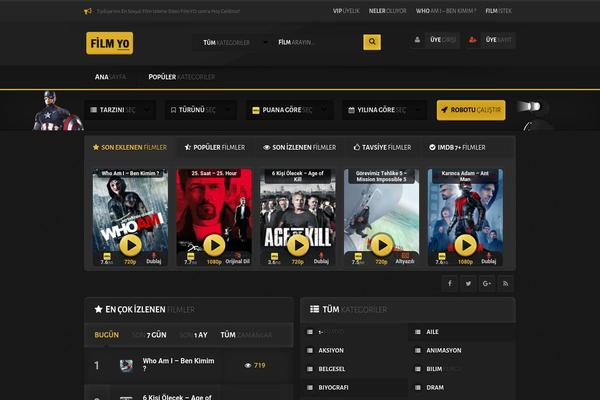This screenshot has width=600, height=400.
Task: Open the RSS feed icon
Action: pyautogui.click(x=505, y=284)
